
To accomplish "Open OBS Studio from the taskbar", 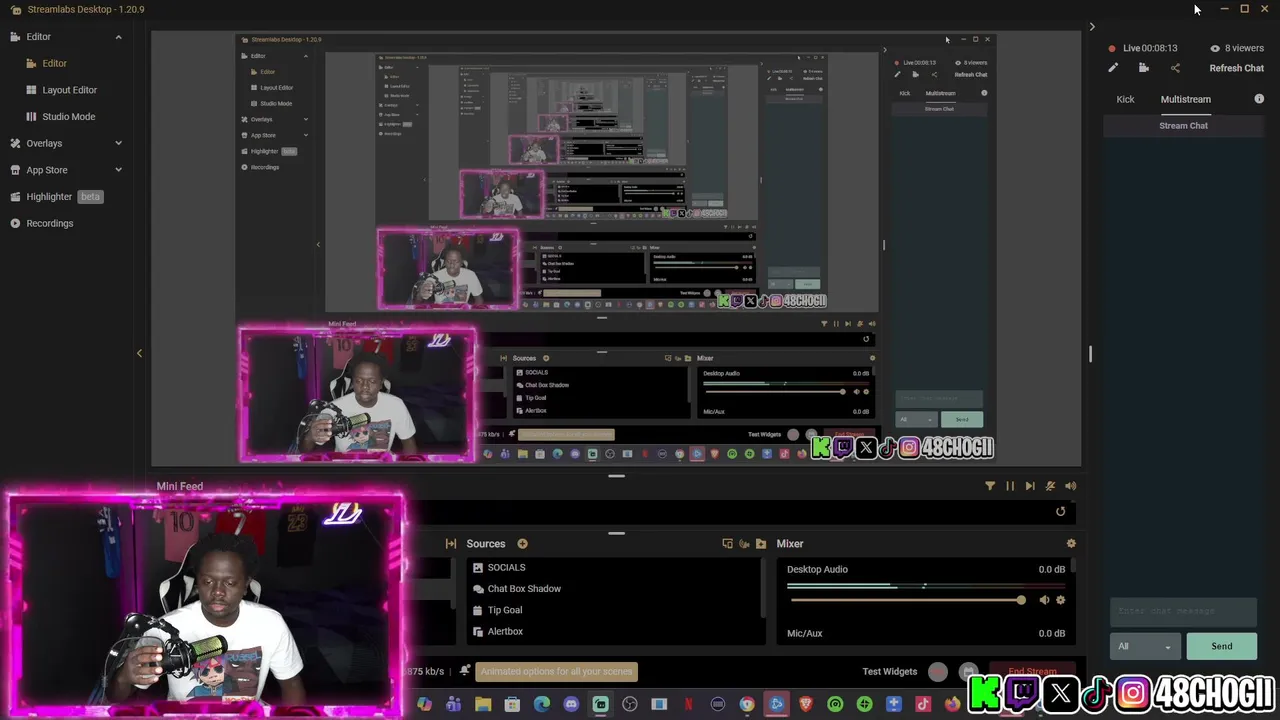I will [630, 704].
